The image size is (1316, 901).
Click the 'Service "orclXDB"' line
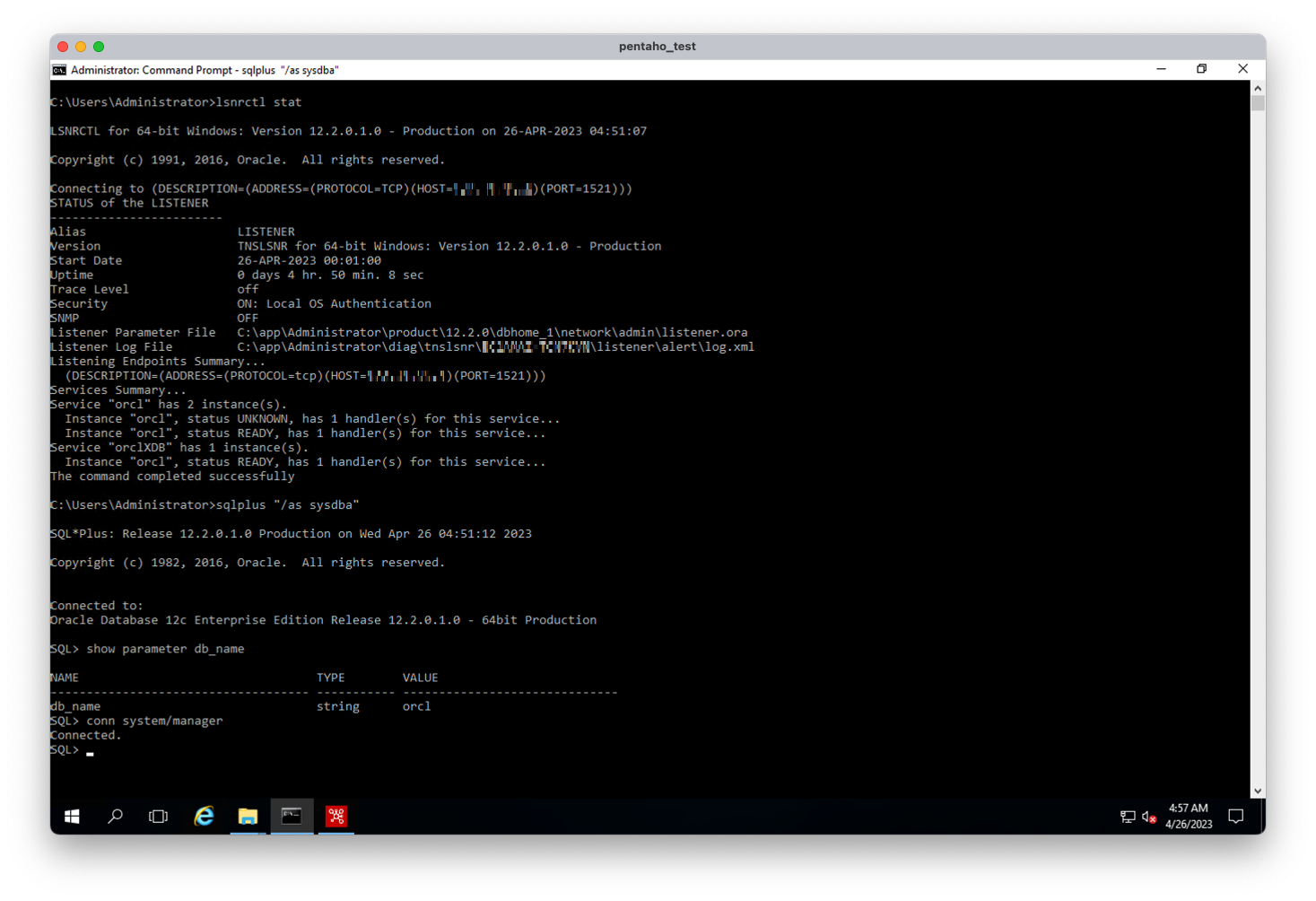pos(179,448)
